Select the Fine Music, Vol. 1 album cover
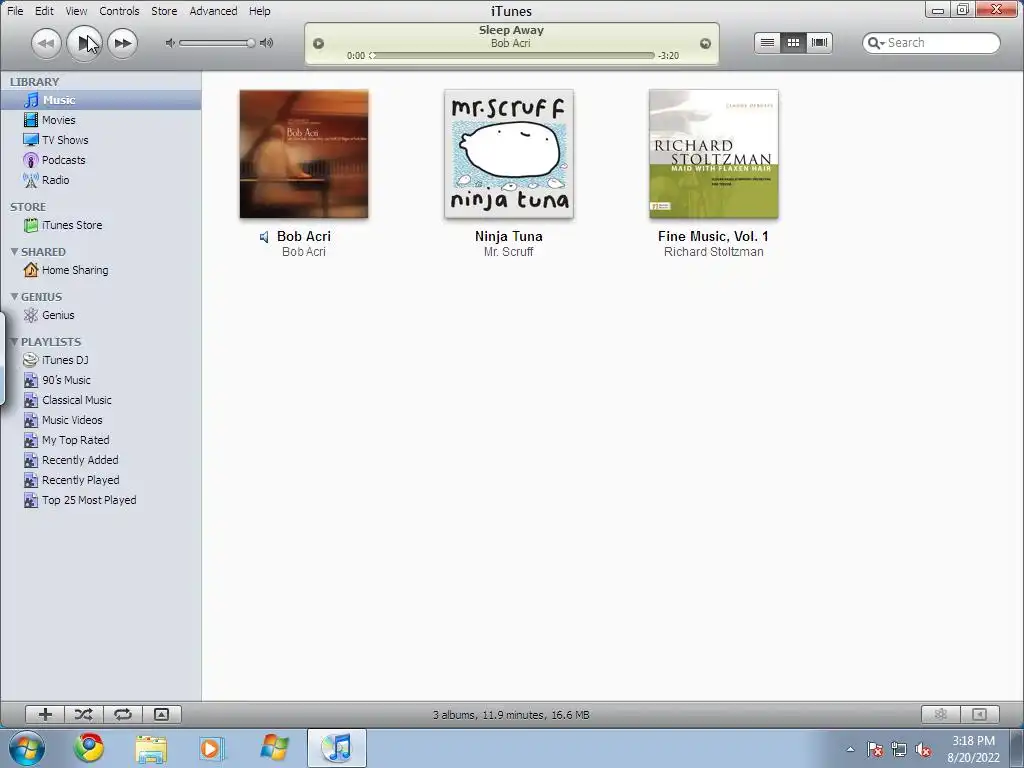Screen dimensions: 1024x768 [x=714, y=154]
